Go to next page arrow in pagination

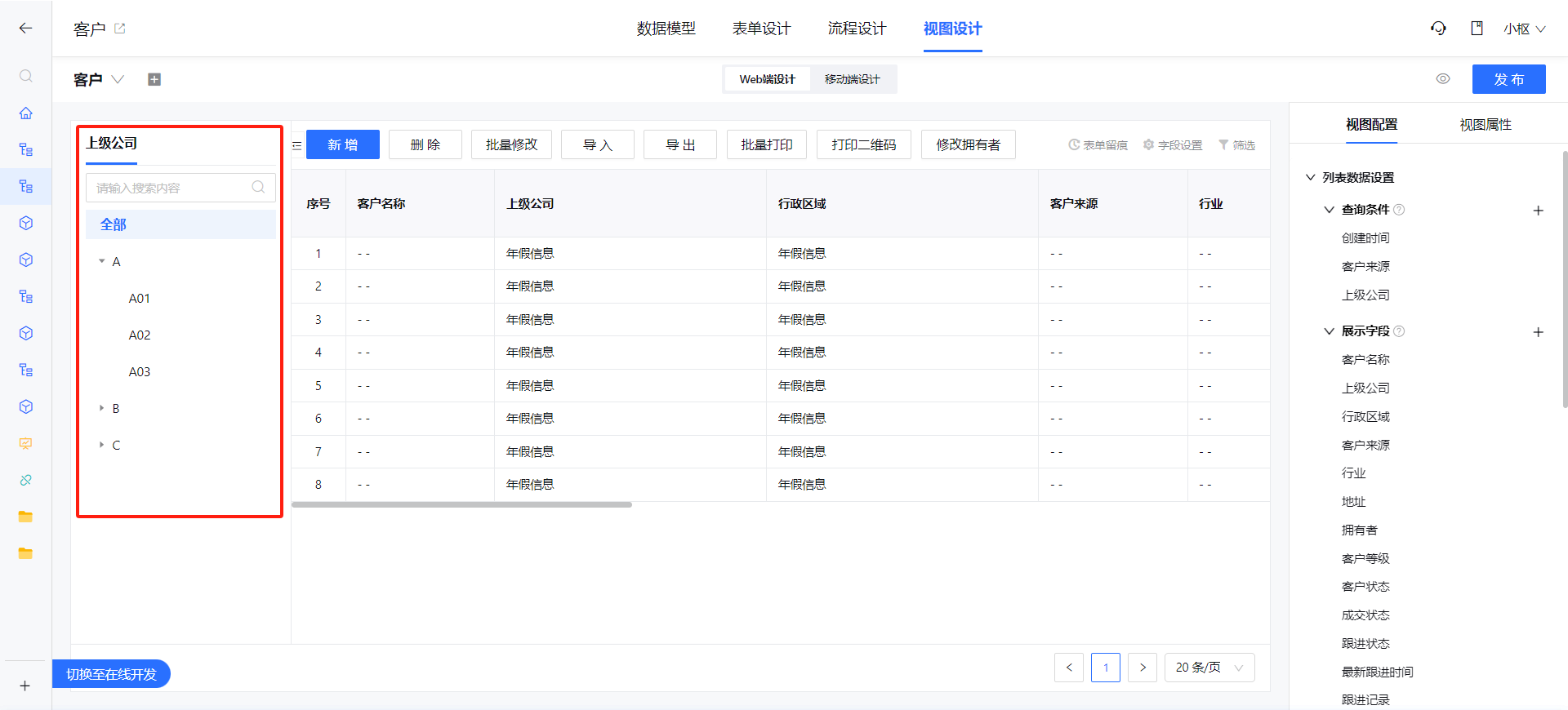1143,668
